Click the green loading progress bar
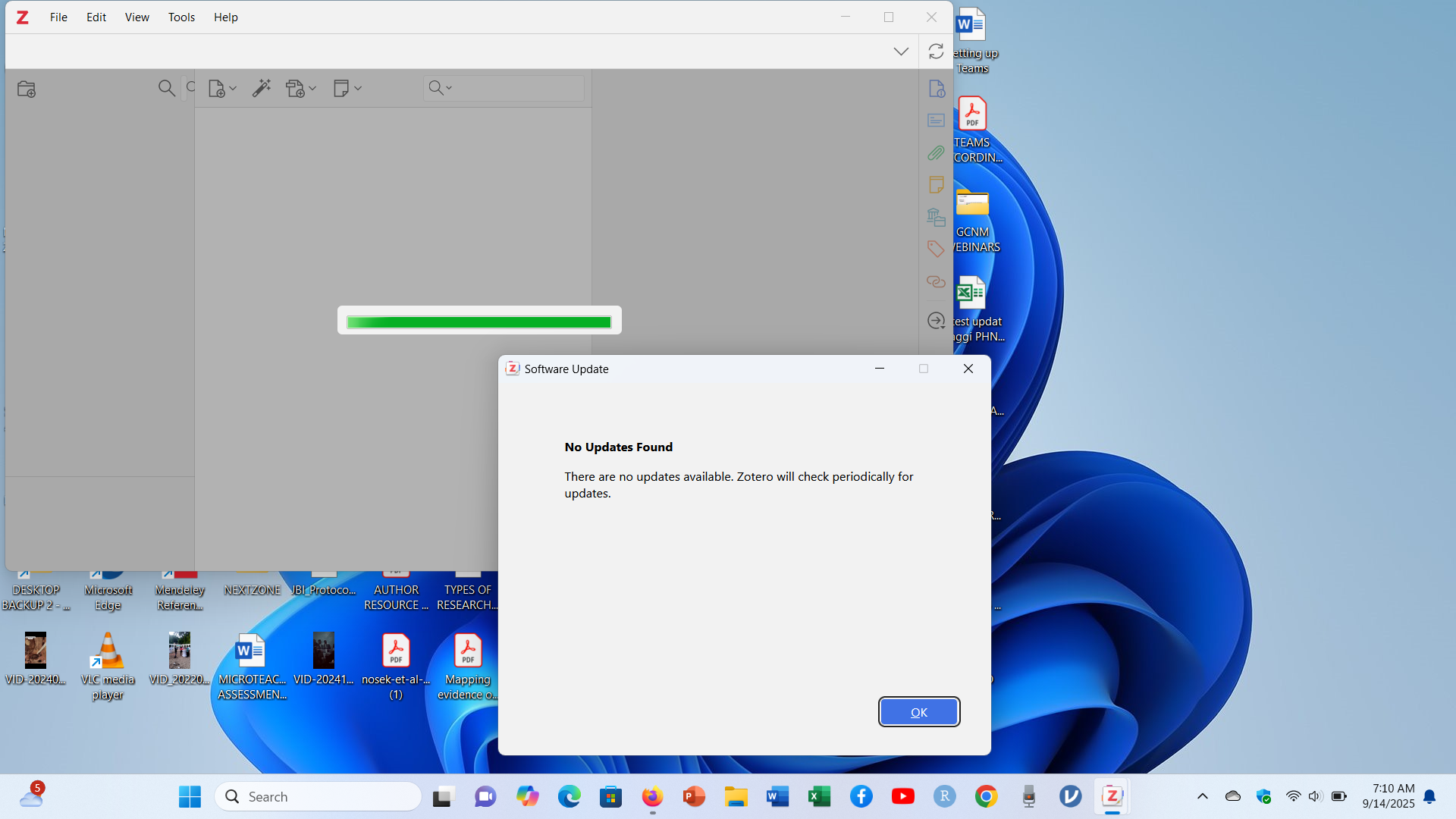Screen dimensions: 1456x819 tap(479, 322)
